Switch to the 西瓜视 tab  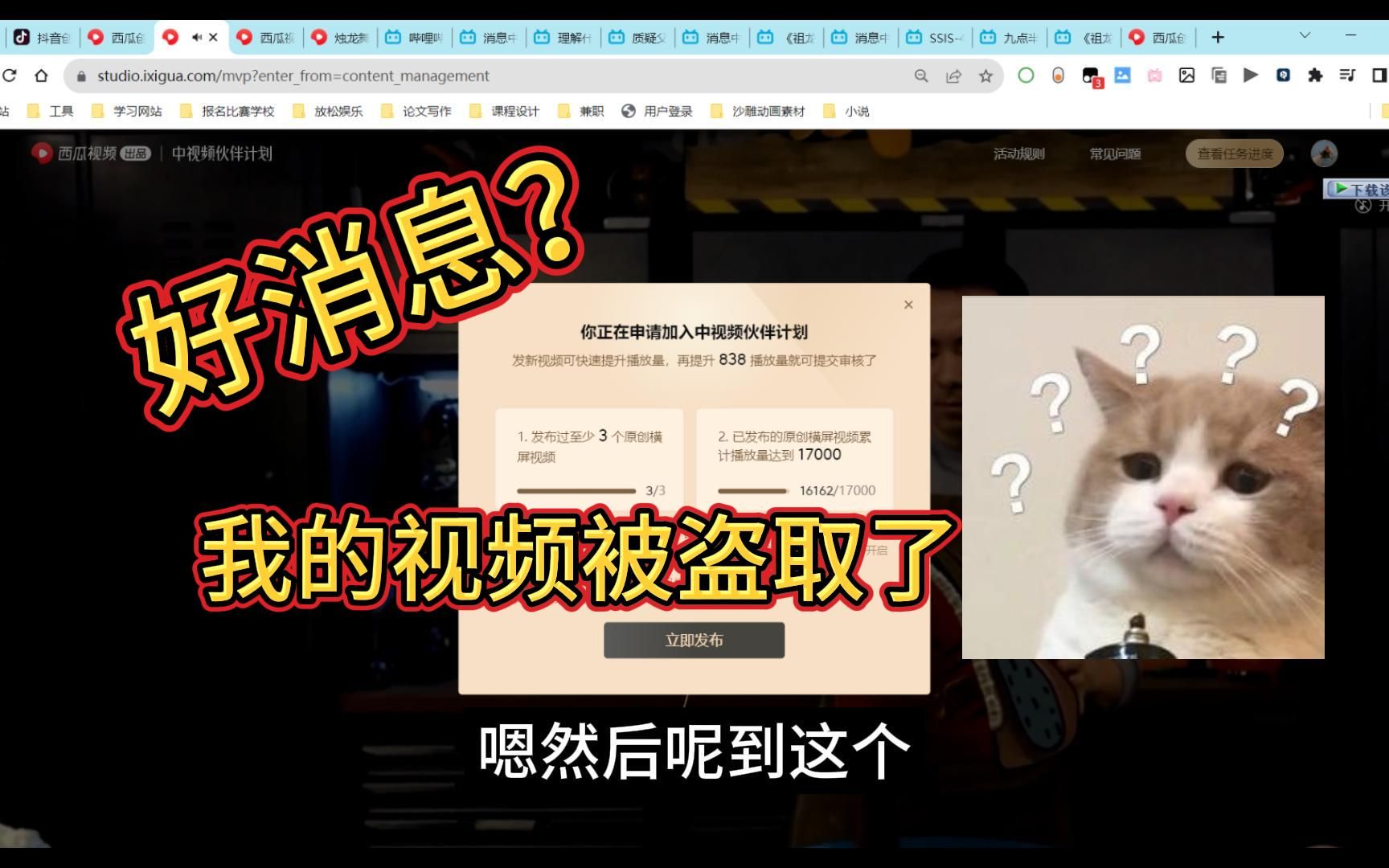[x=267, y=37]
